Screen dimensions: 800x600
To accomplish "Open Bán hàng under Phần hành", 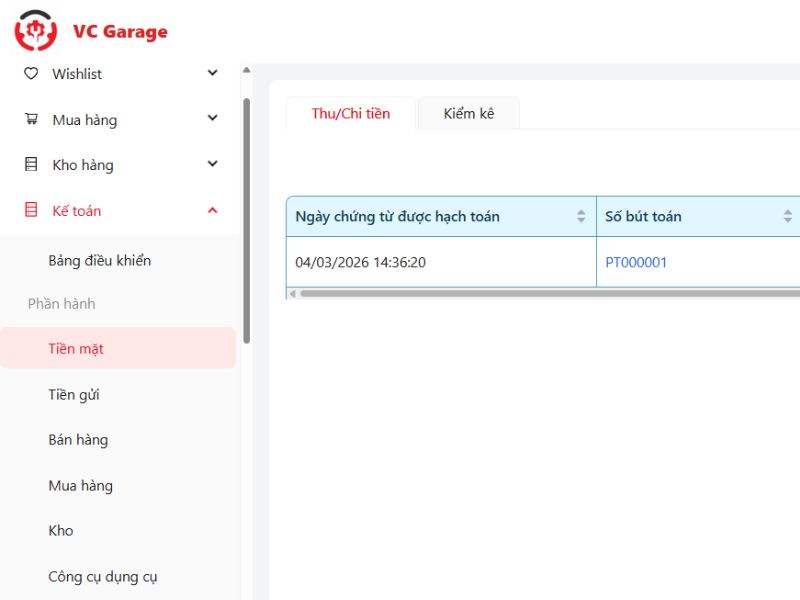I will [x=78, y=440].
